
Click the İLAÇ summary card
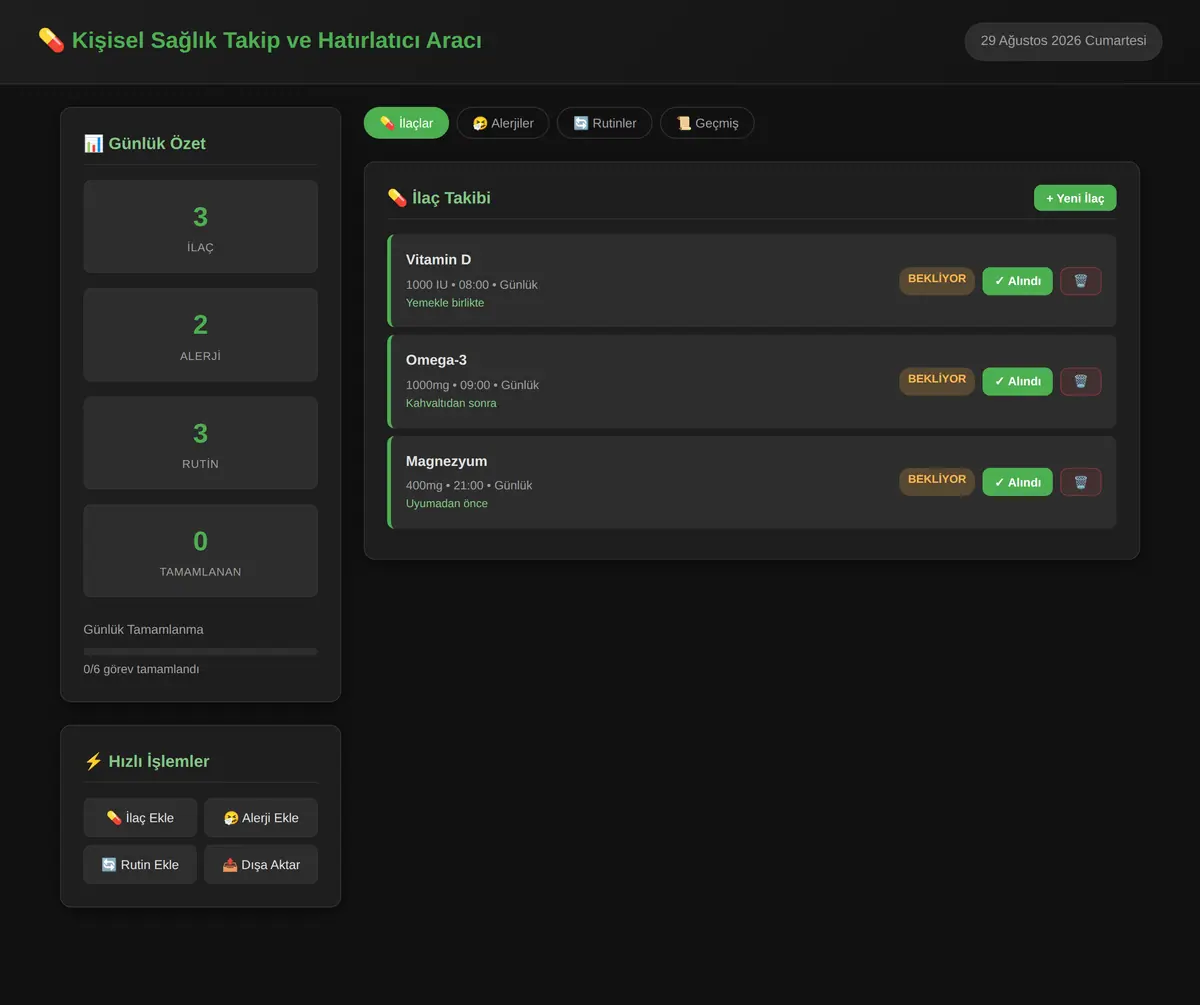[200, 226]
